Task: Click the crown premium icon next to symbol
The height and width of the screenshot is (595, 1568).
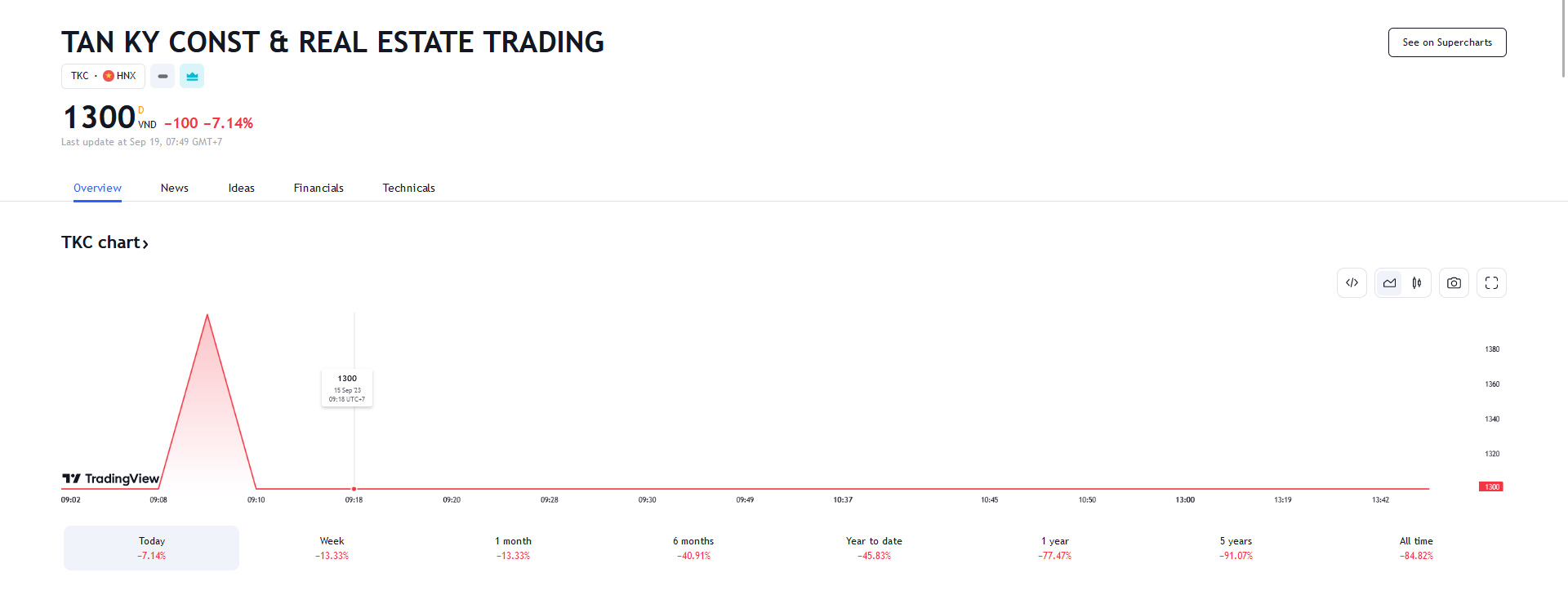Action: [x=192, y=76]
